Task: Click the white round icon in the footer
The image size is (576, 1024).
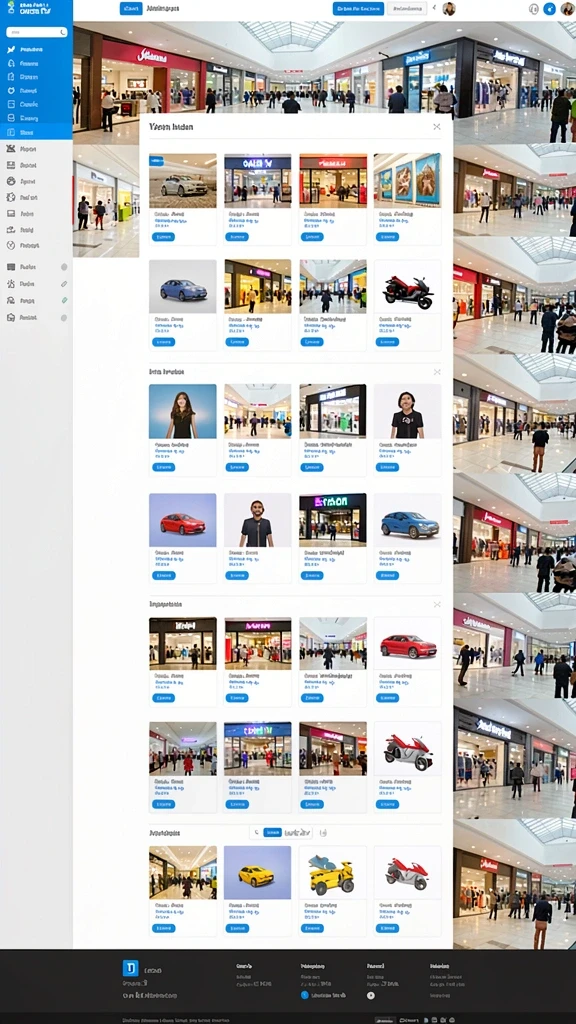Action: [x=371, y=995]
